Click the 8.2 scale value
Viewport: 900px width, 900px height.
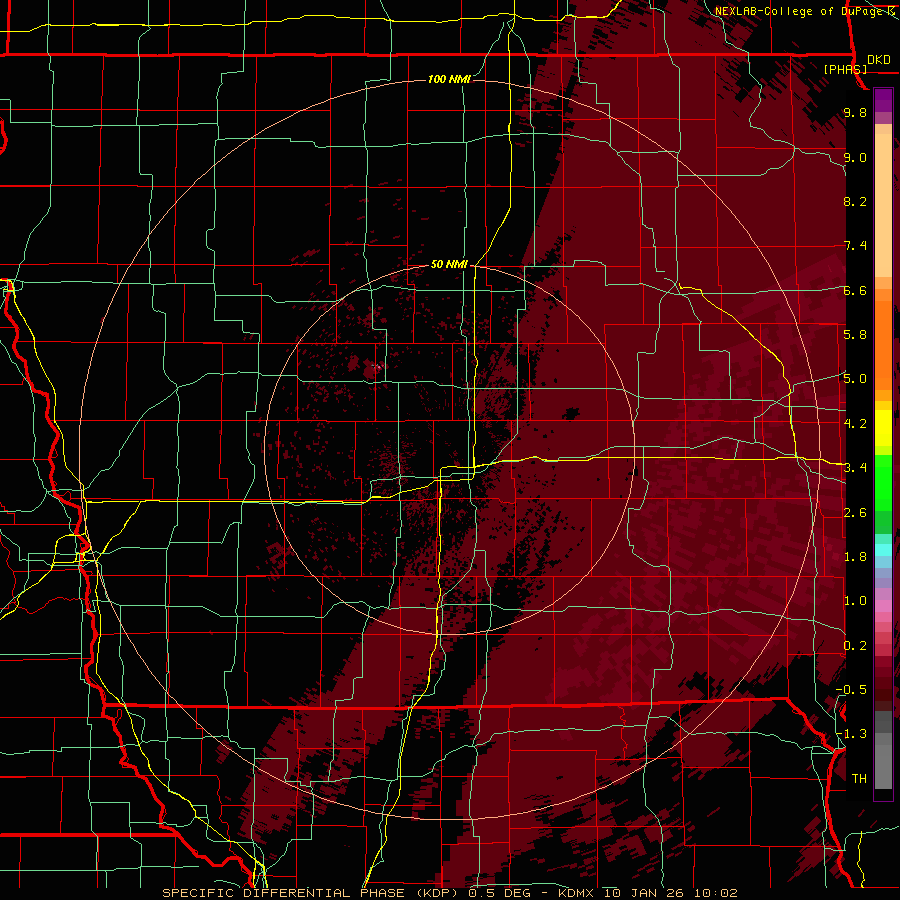click(x=855, y=201)
